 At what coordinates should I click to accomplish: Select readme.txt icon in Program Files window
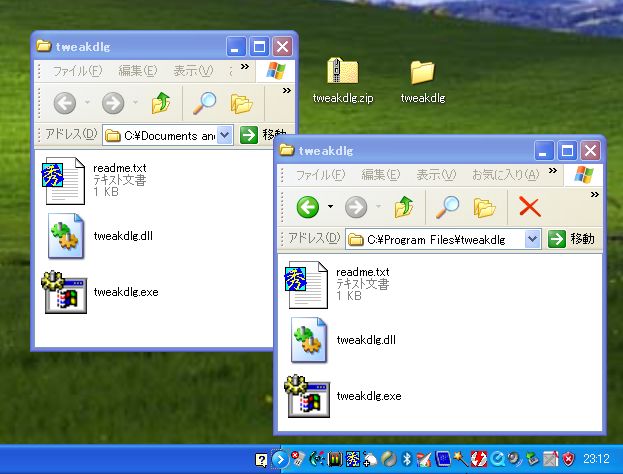(x=306, y=284)
